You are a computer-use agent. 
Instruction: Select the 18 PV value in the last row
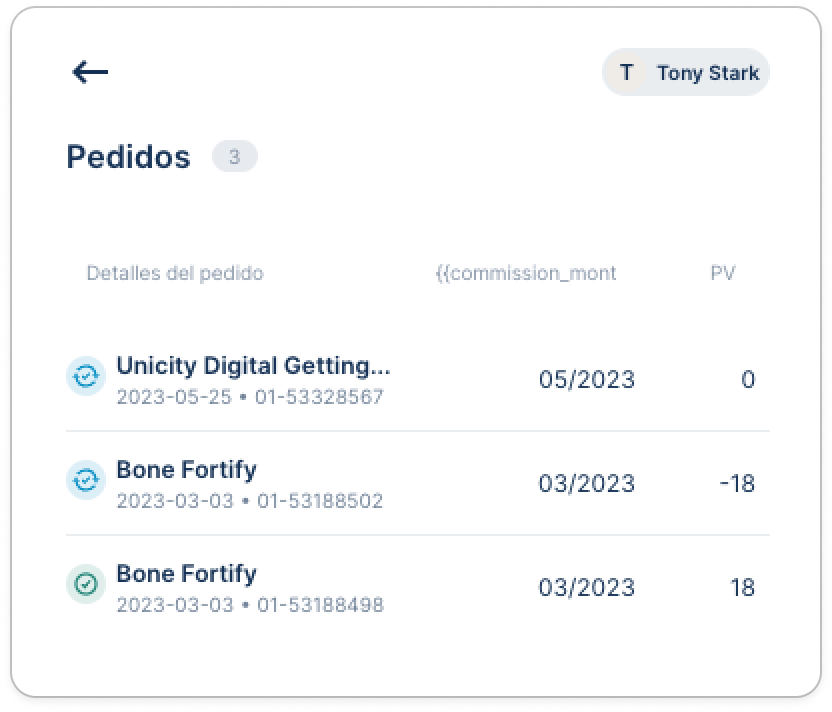point(742,587)
